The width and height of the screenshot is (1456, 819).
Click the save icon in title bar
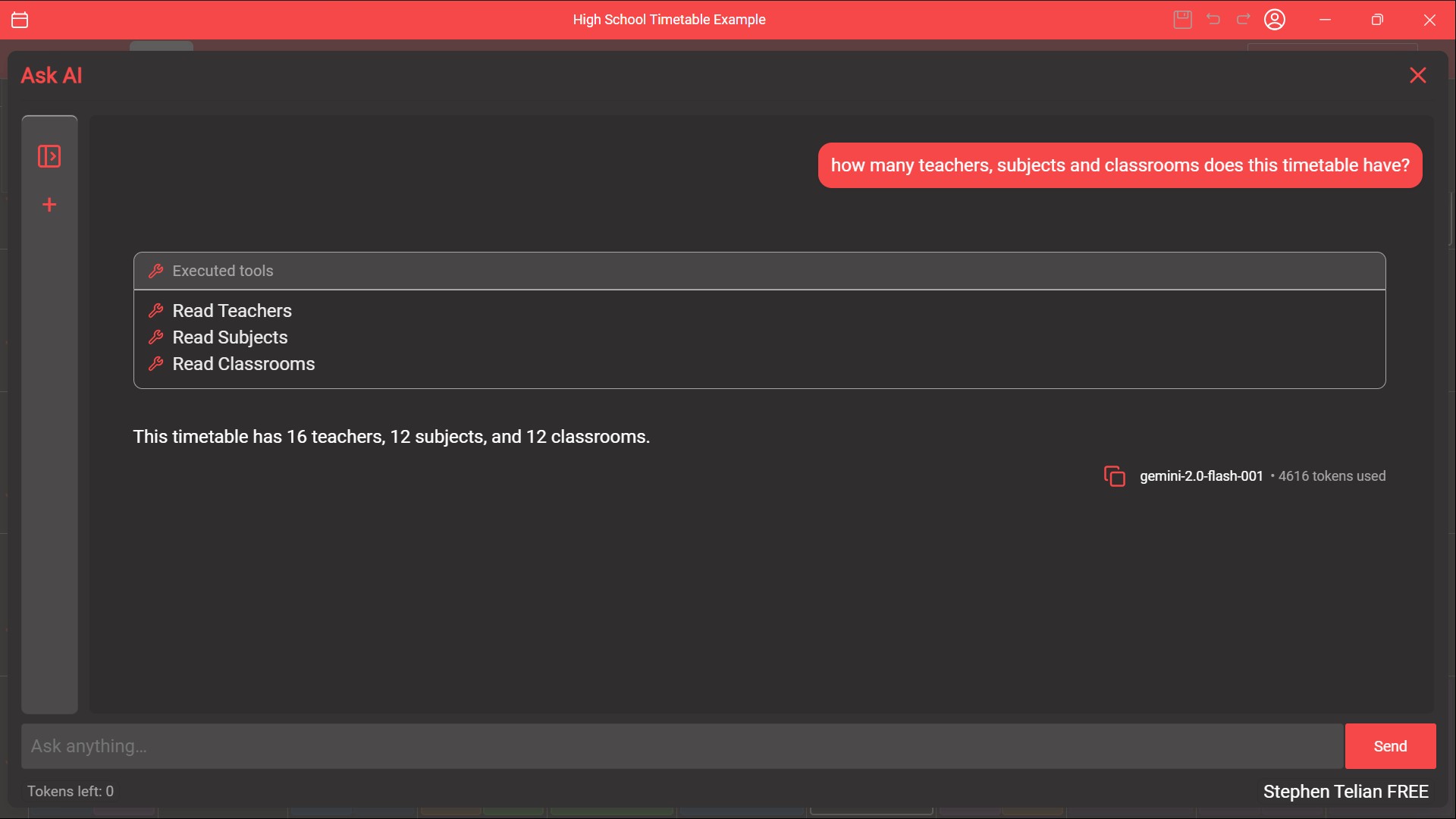coord(1182,20)
